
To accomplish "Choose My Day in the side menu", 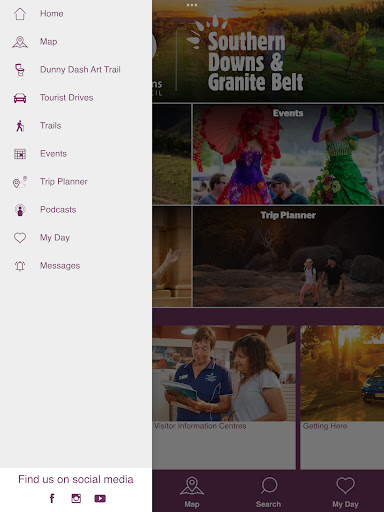I will click(55, 238).
